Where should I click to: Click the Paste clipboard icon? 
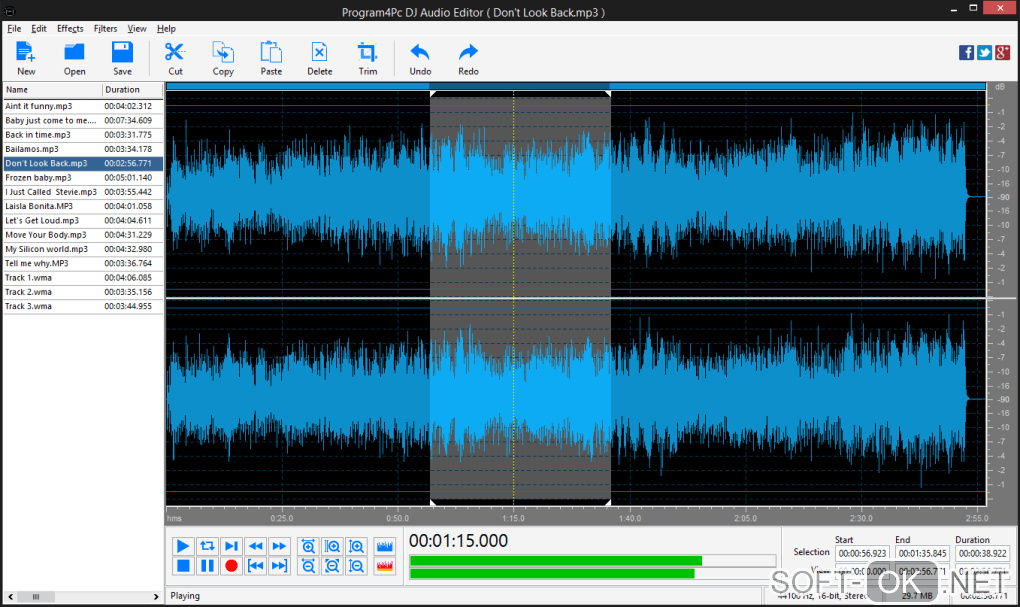coord(271,57)
